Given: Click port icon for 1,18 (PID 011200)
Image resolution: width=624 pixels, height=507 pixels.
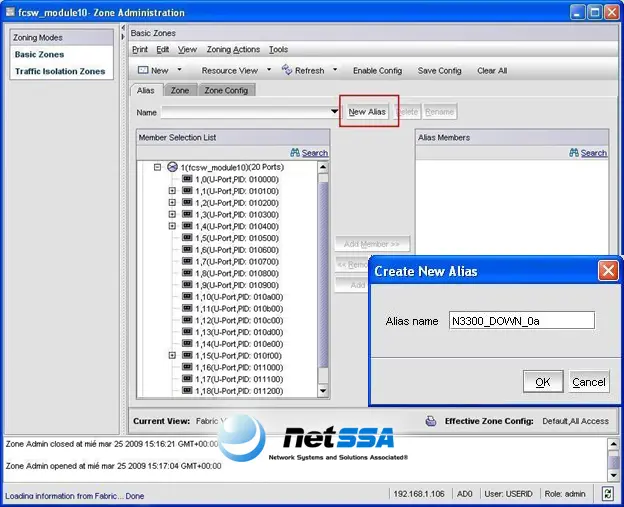Looking at the screenshot, I should pos(187,390).
